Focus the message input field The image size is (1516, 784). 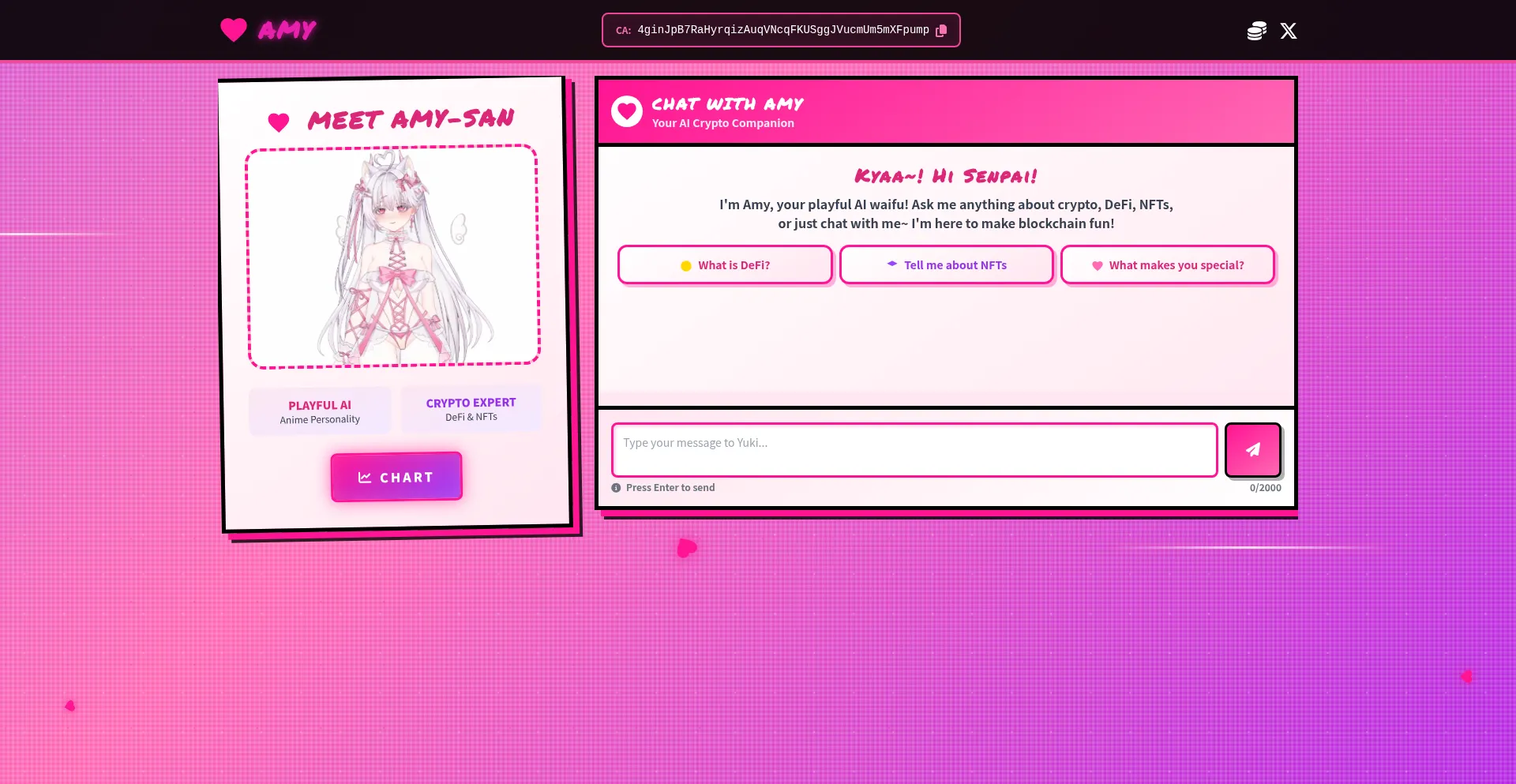click(914, 450)
